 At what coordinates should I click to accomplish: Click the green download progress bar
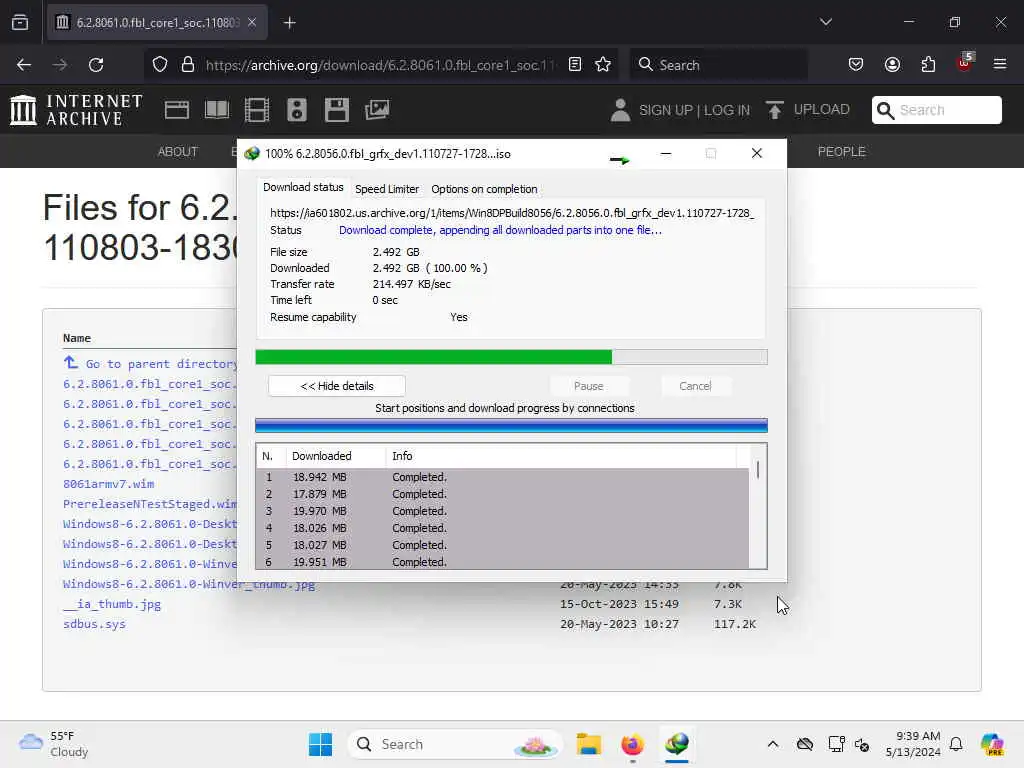[x=511, y=357]
